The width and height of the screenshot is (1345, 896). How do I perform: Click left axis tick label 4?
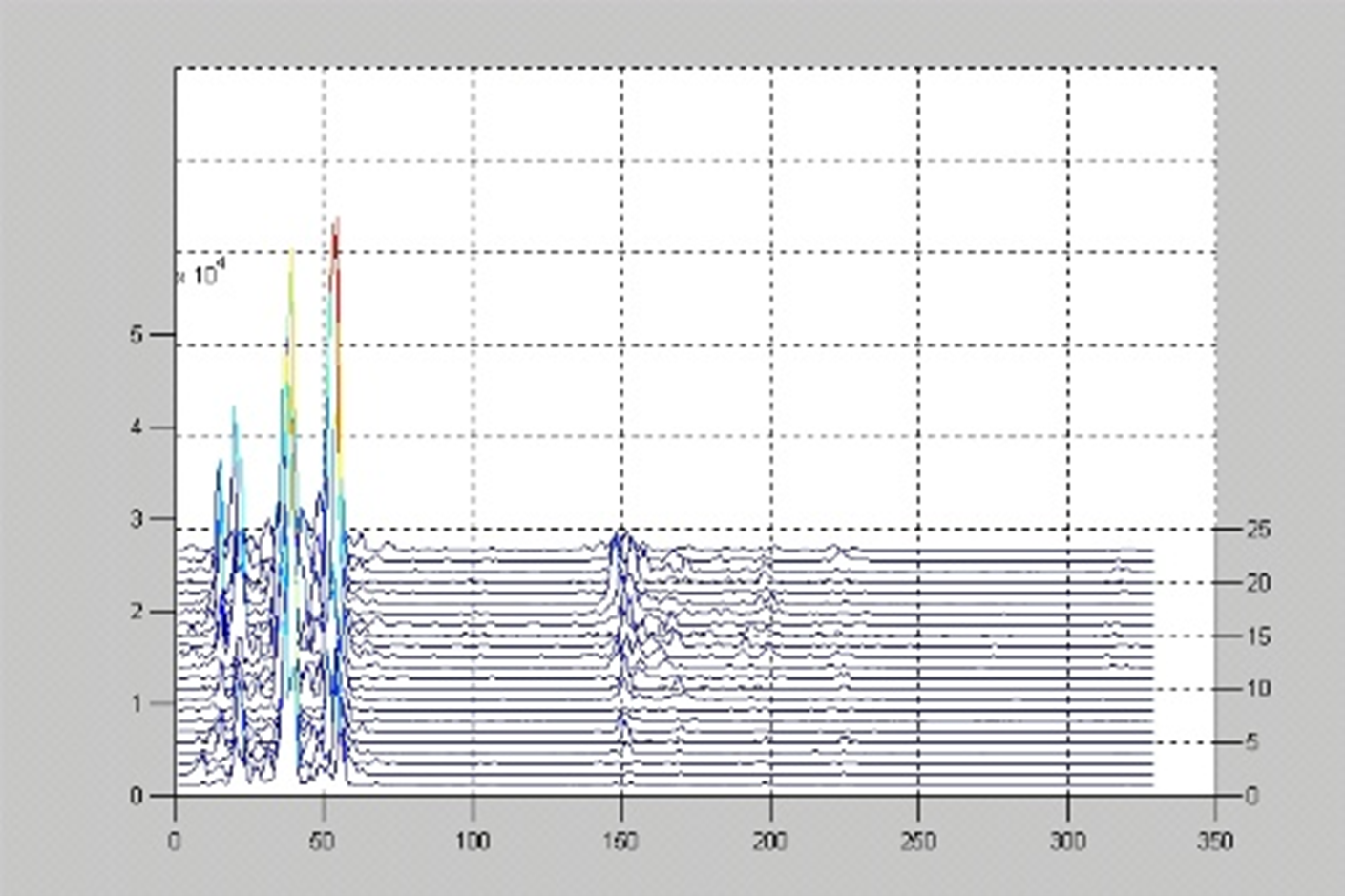tap(137, 427)
